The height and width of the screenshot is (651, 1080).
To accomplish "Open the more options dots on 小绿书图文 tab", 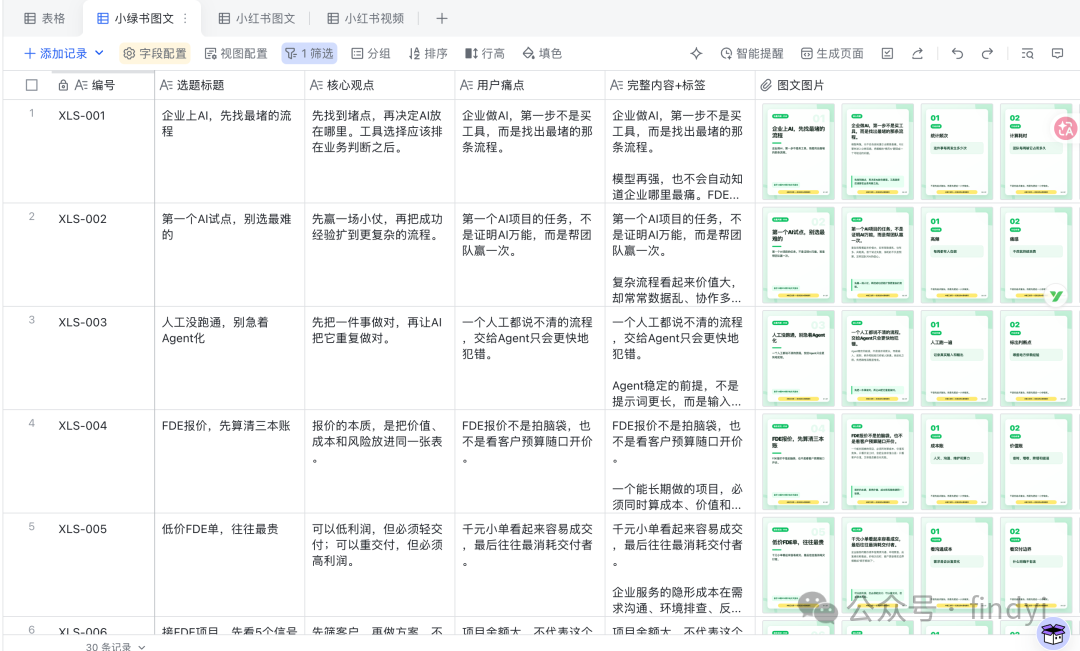I will (185, 19).
